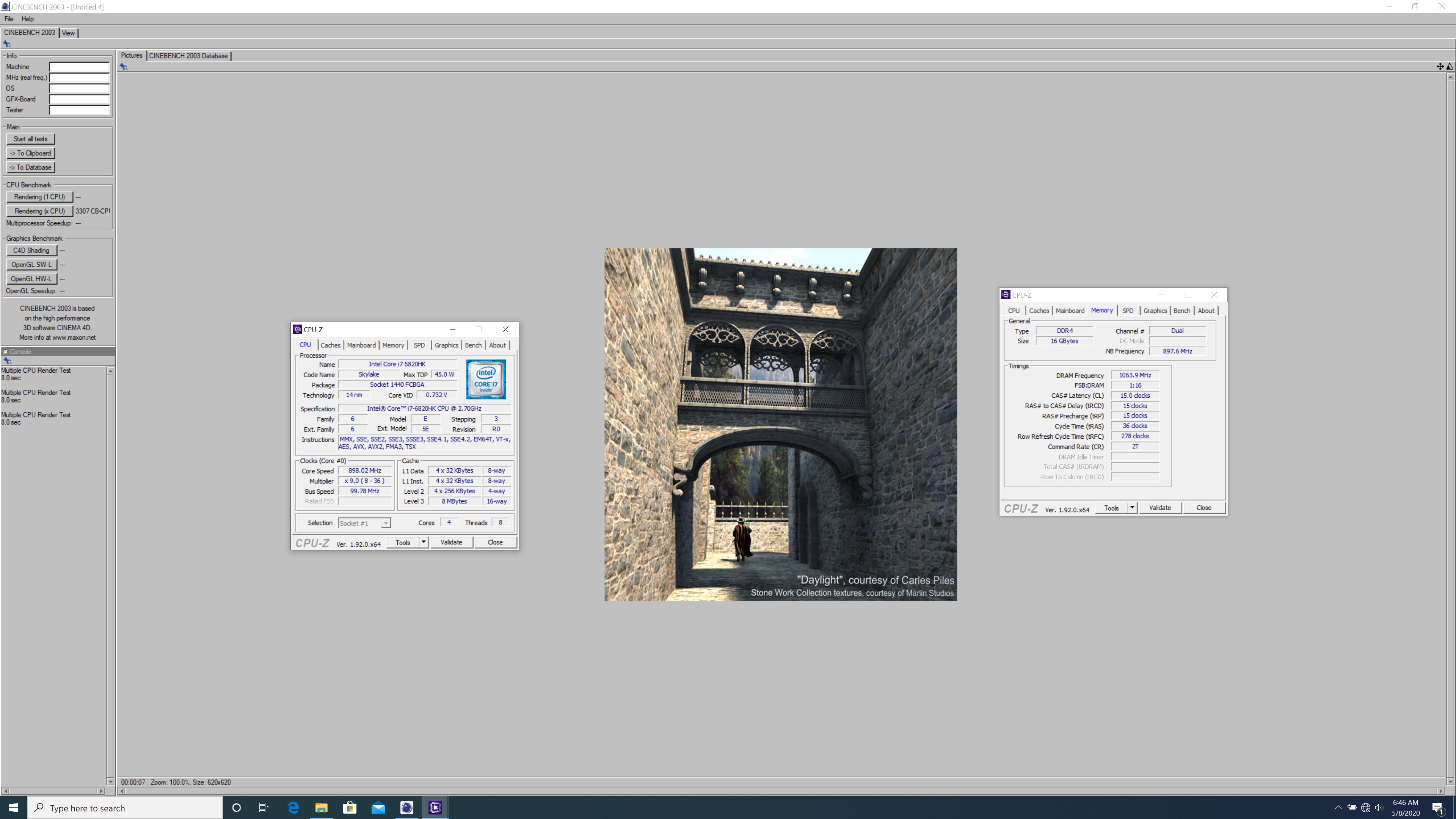Open Mail app from taskbar

click(378, 808)
